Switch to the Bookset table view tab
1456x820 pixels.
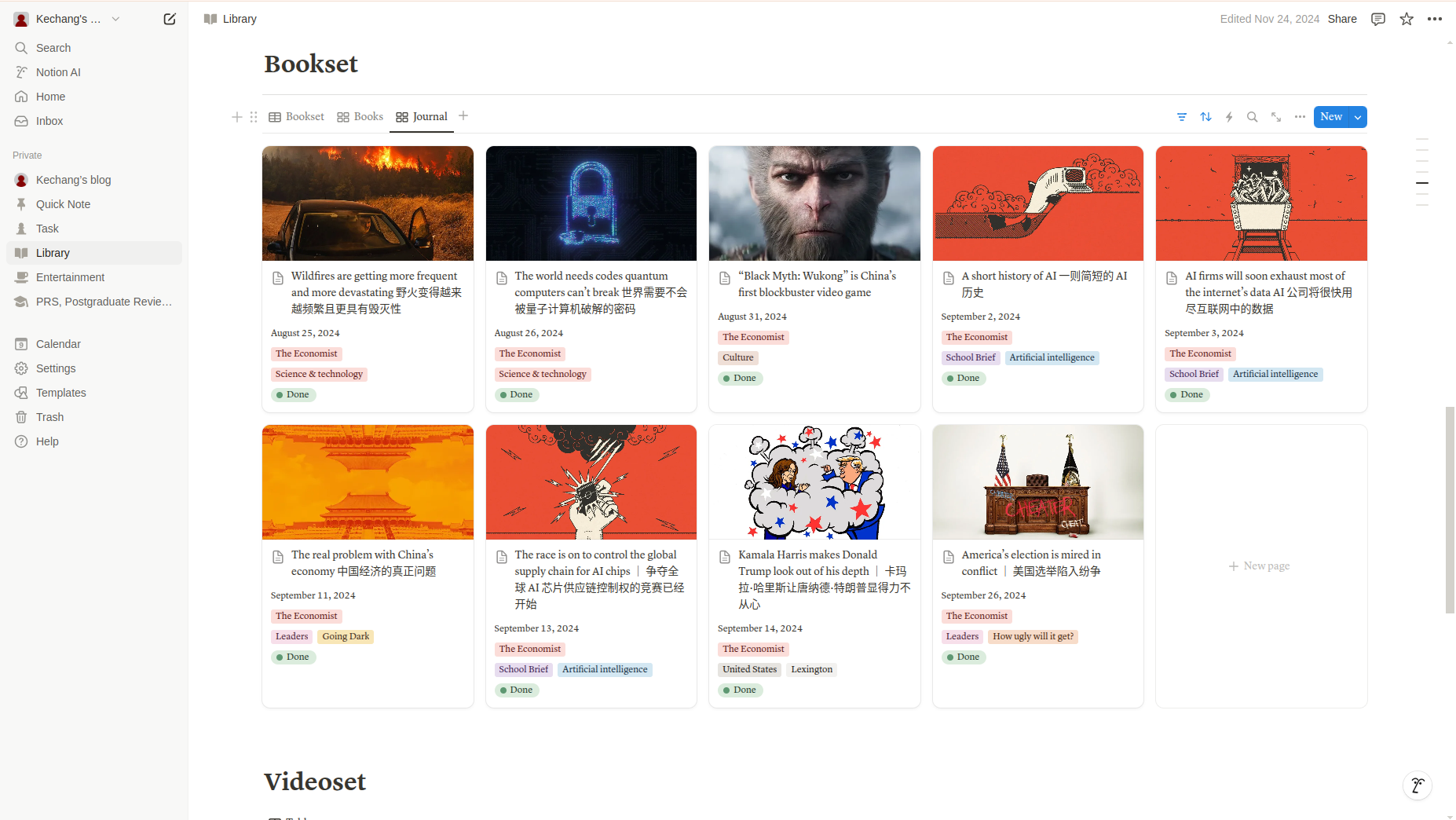[297, 117]
